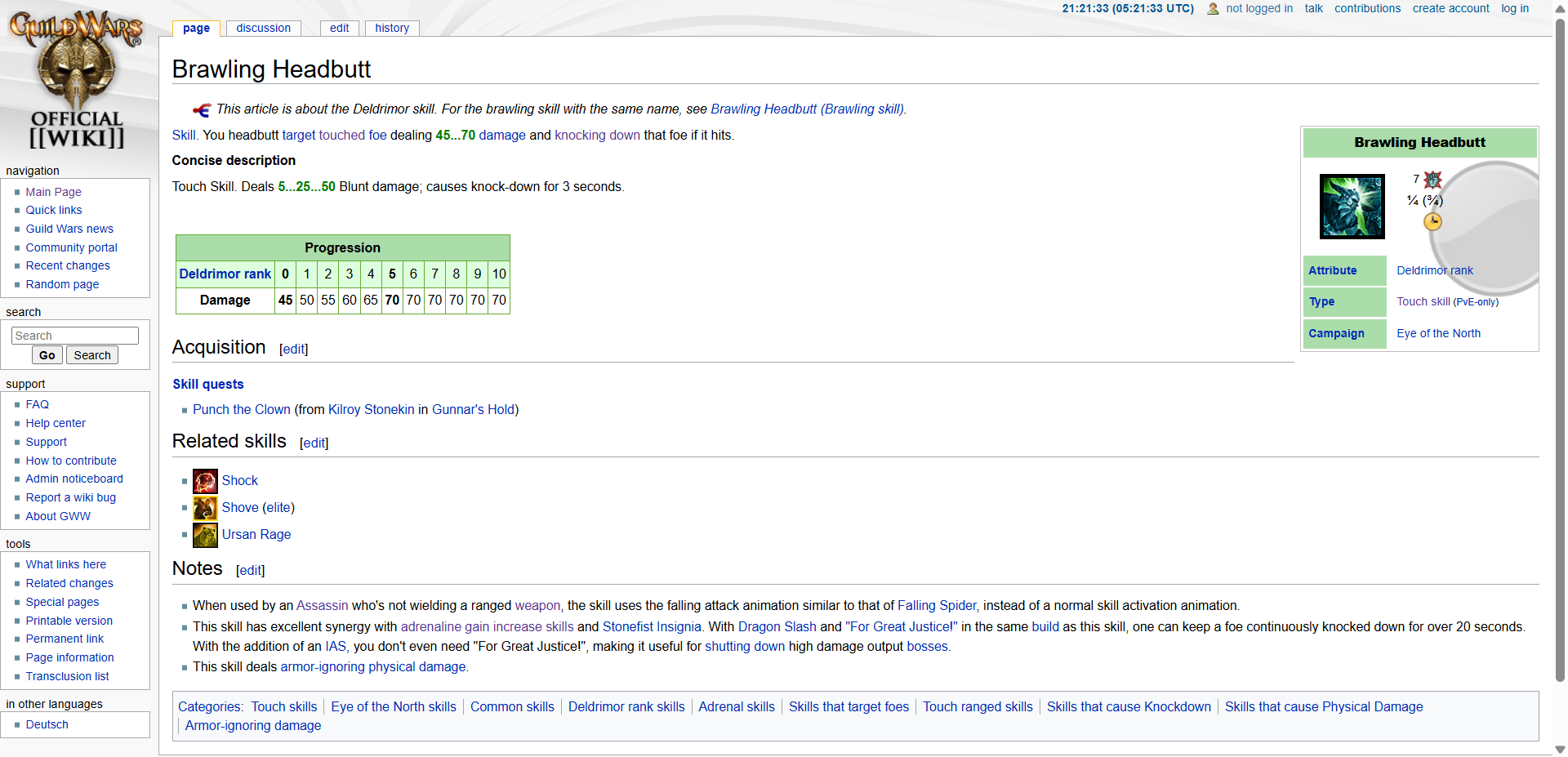This screenshot has height=757, width=1568.
Task: Open Skills that cause Knockdown category
Action: point(1129,707)
